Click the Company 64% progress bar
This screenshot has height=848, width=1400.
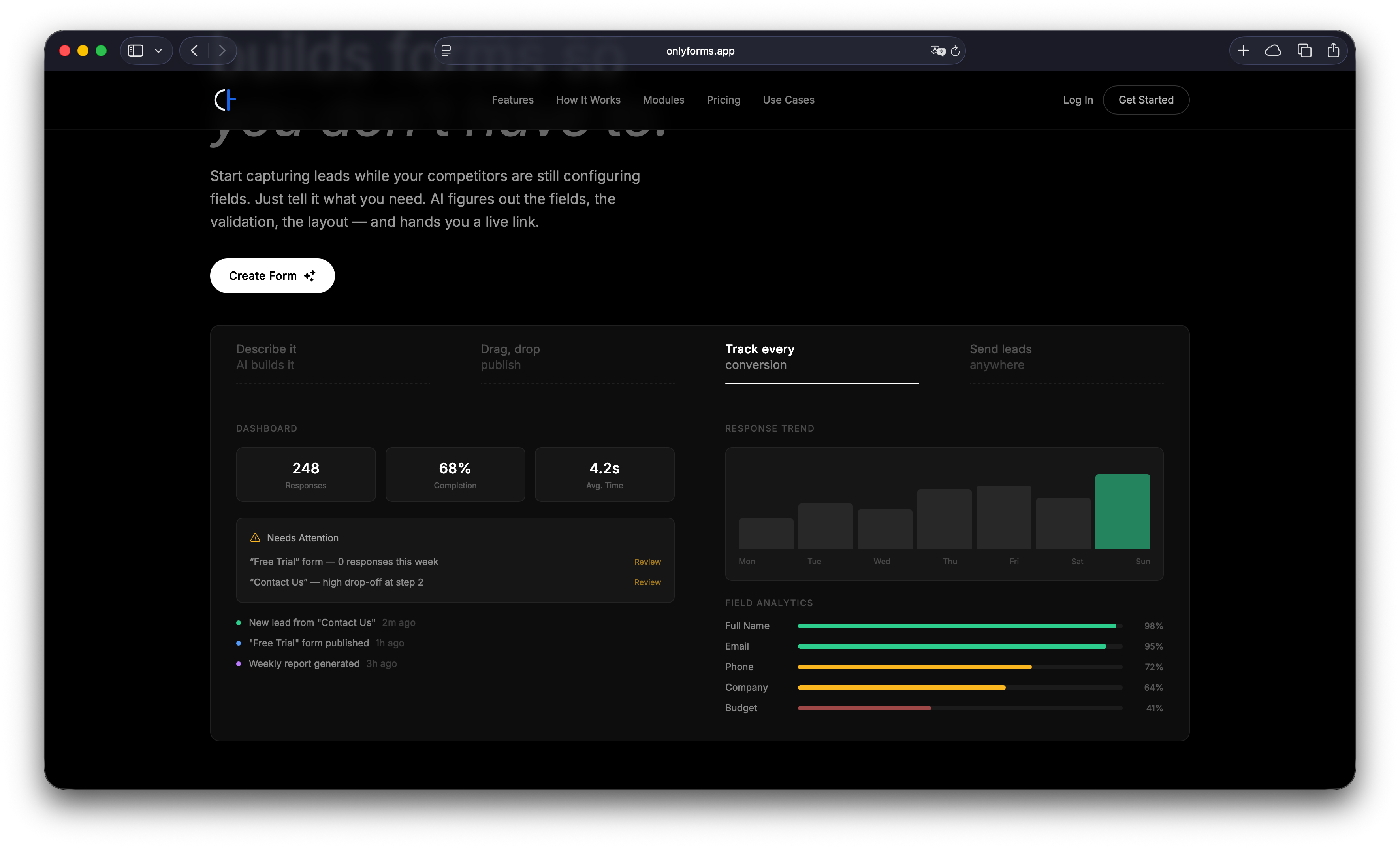click(960, 687)
